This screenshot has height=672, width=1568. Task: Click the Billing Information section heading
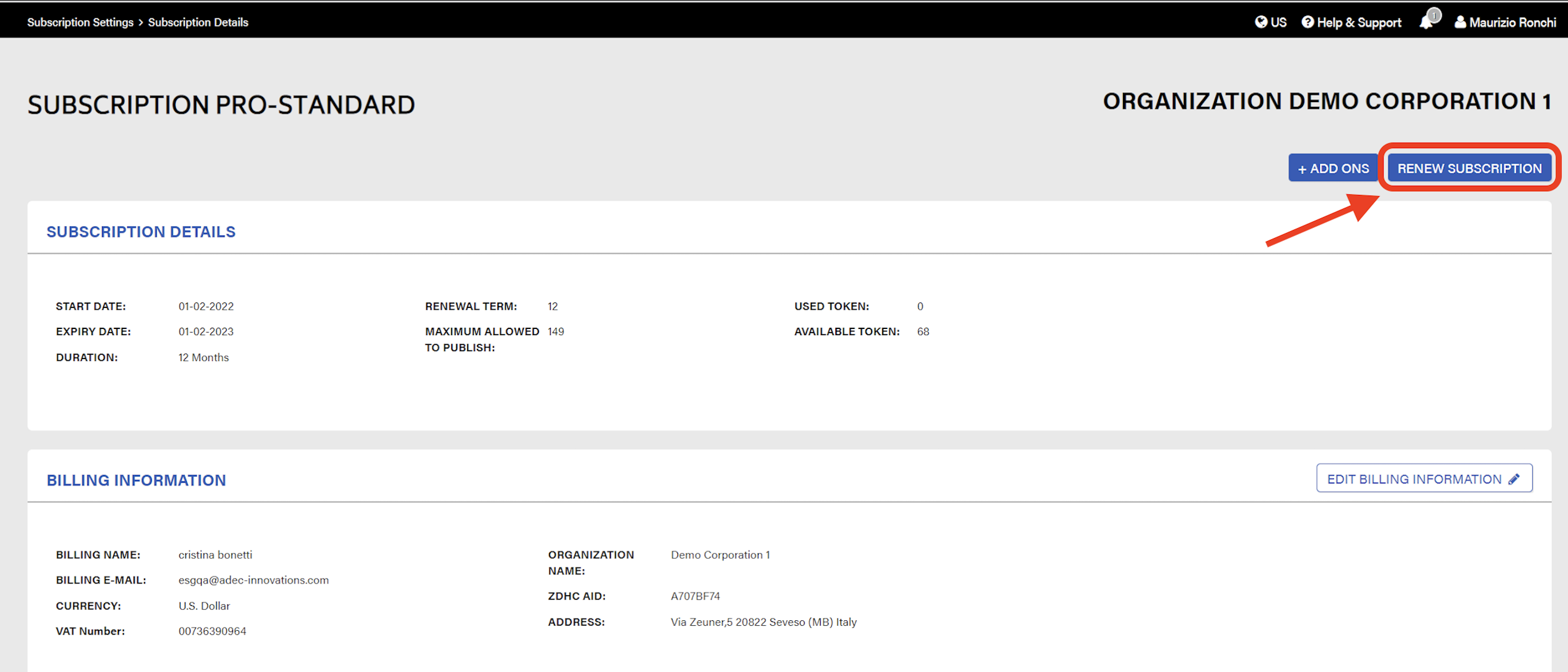pos(136,480)
